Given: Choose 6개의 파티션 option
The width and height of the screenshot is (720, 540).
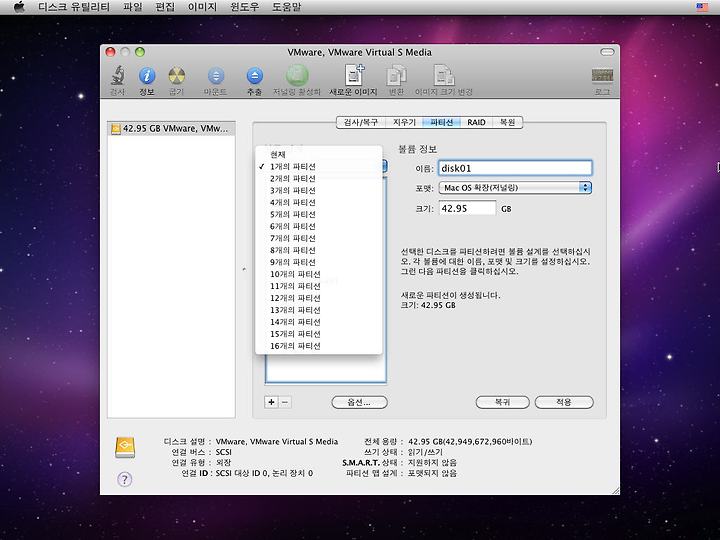Looking at the screenshot, I should tap(319, 226).
